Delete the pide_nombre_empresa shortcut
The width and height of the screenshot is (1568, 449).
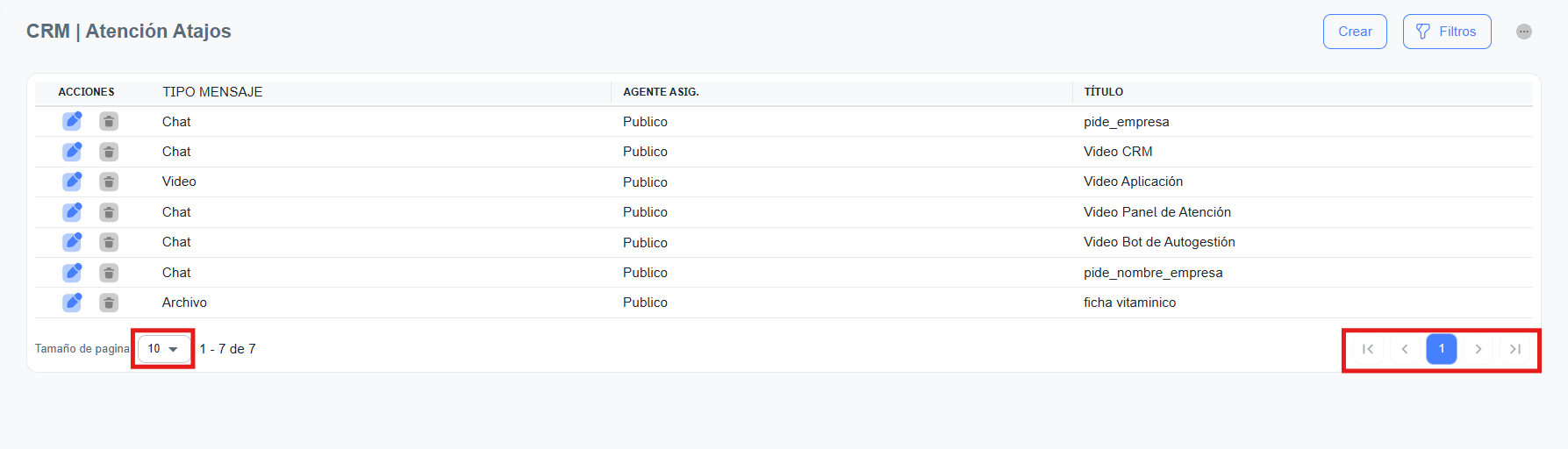point(109,273)
